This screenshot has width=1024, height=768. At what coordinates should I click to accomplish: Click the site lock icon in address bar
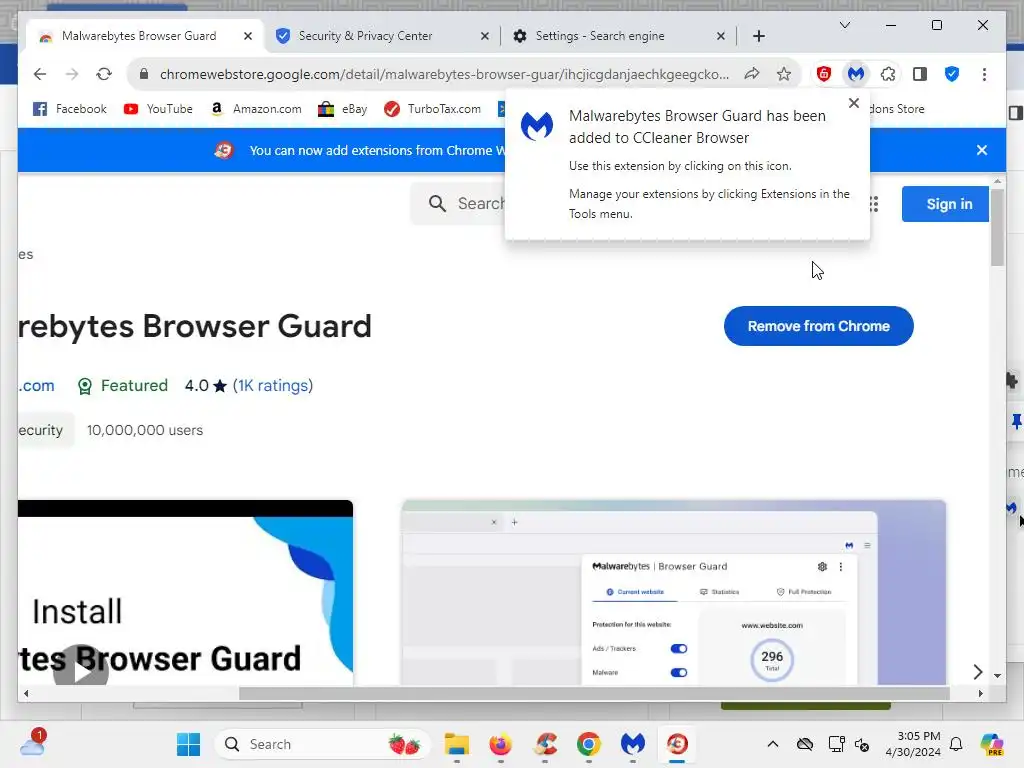click(144, 74)
